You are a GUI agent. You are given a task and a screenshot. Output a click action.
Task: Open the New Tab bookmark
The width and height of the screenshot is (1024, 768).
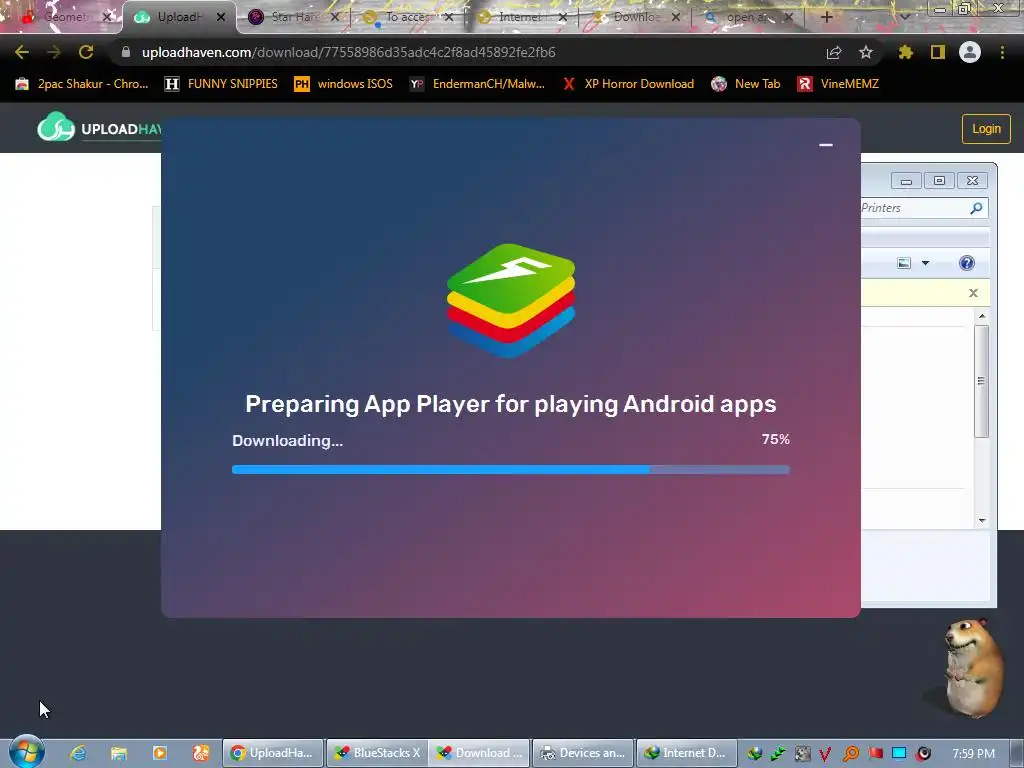tap(746, 84)
